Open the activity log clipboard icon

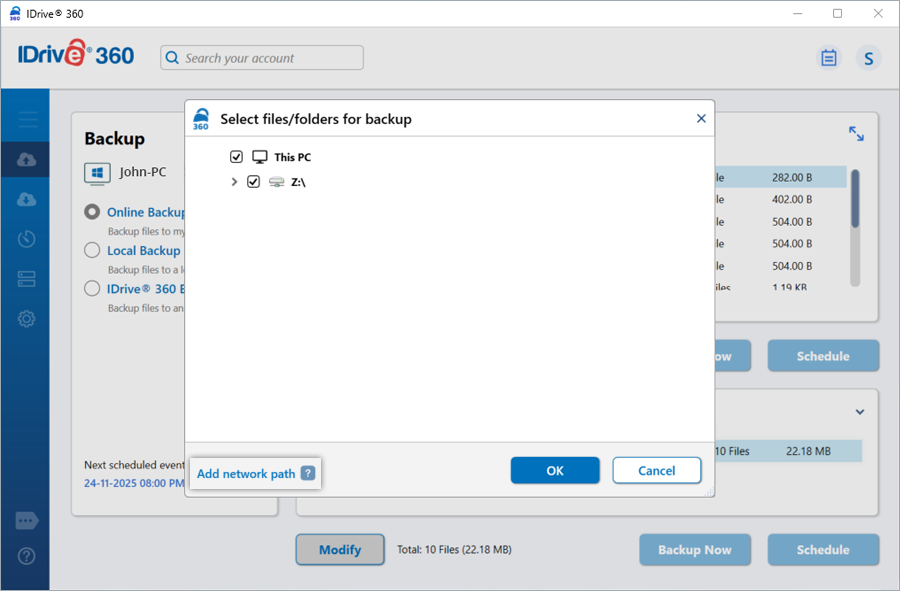(x=828, y=58)
